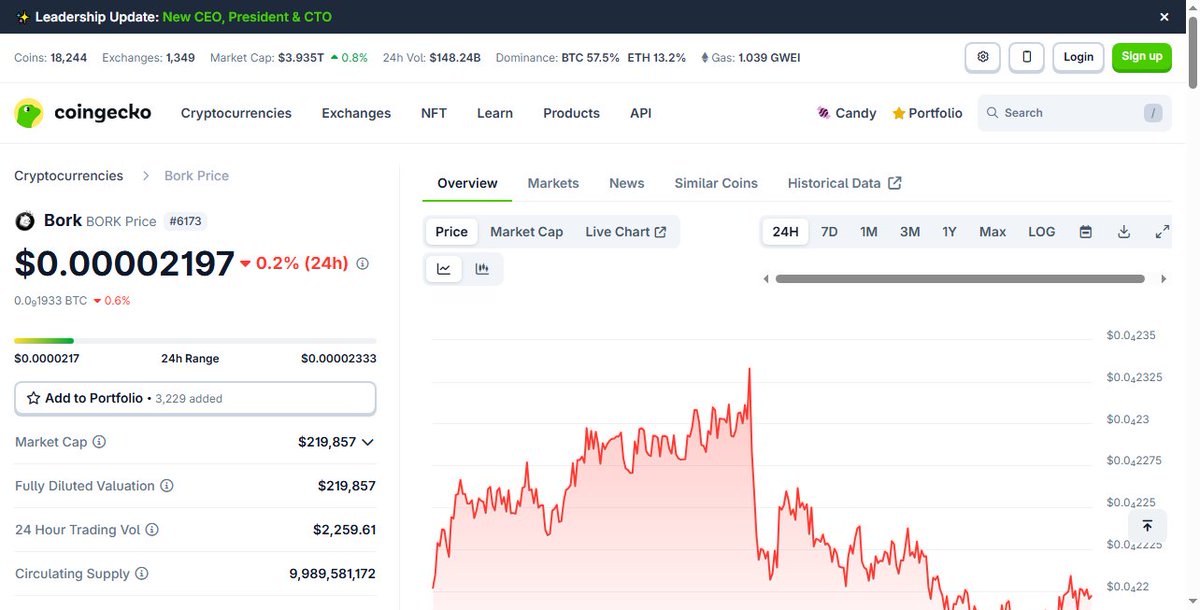Screen dimensions: 1200x610
Task: Go to CoinGecko home via logo
Action: 83,113
